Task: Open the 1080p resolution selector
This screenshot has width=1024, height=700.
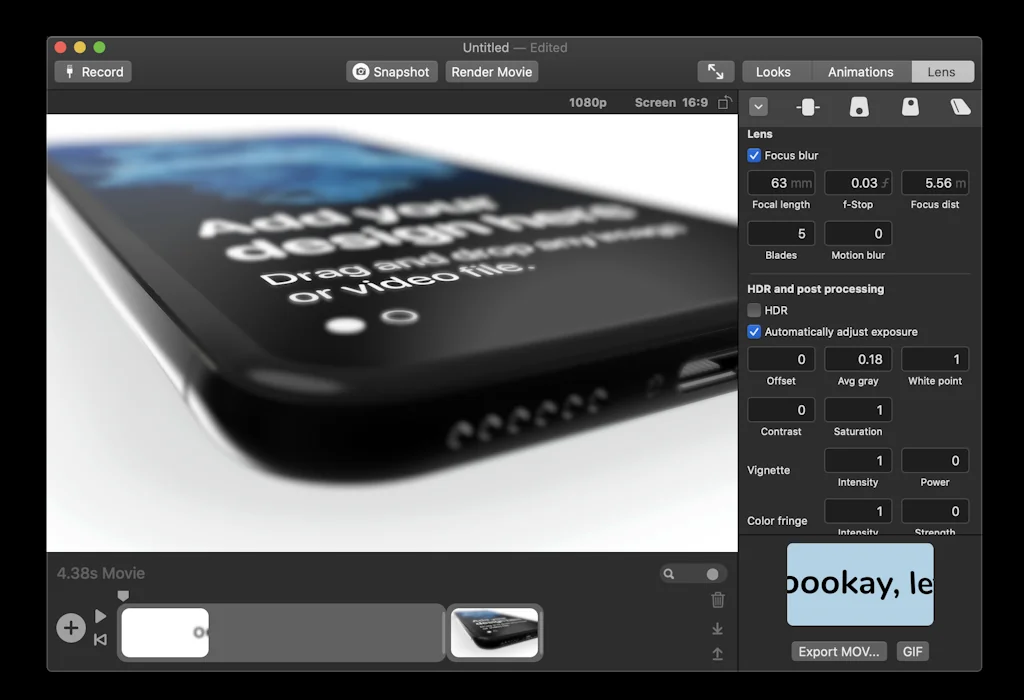Action: tap(588, 102)
